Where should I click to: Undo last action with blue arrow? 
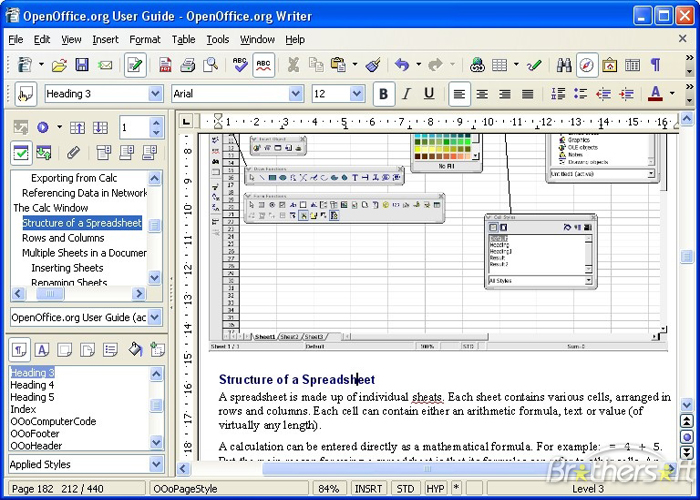[x=402, y=65]
